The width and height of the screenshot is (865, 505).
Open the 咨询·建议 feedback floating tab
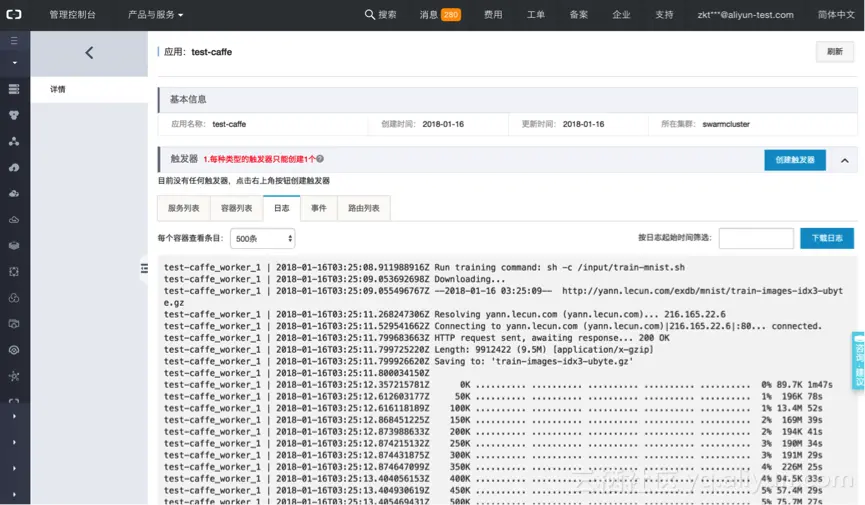tap(858, 361)
